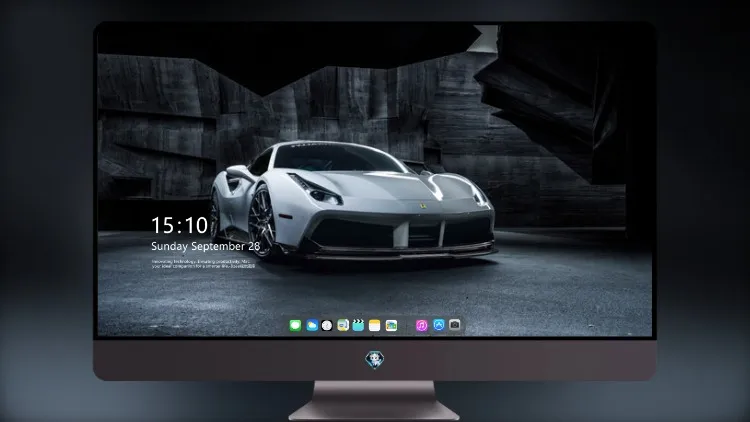
Task: Open the Camera app in the dock
Action: [455, 325]
